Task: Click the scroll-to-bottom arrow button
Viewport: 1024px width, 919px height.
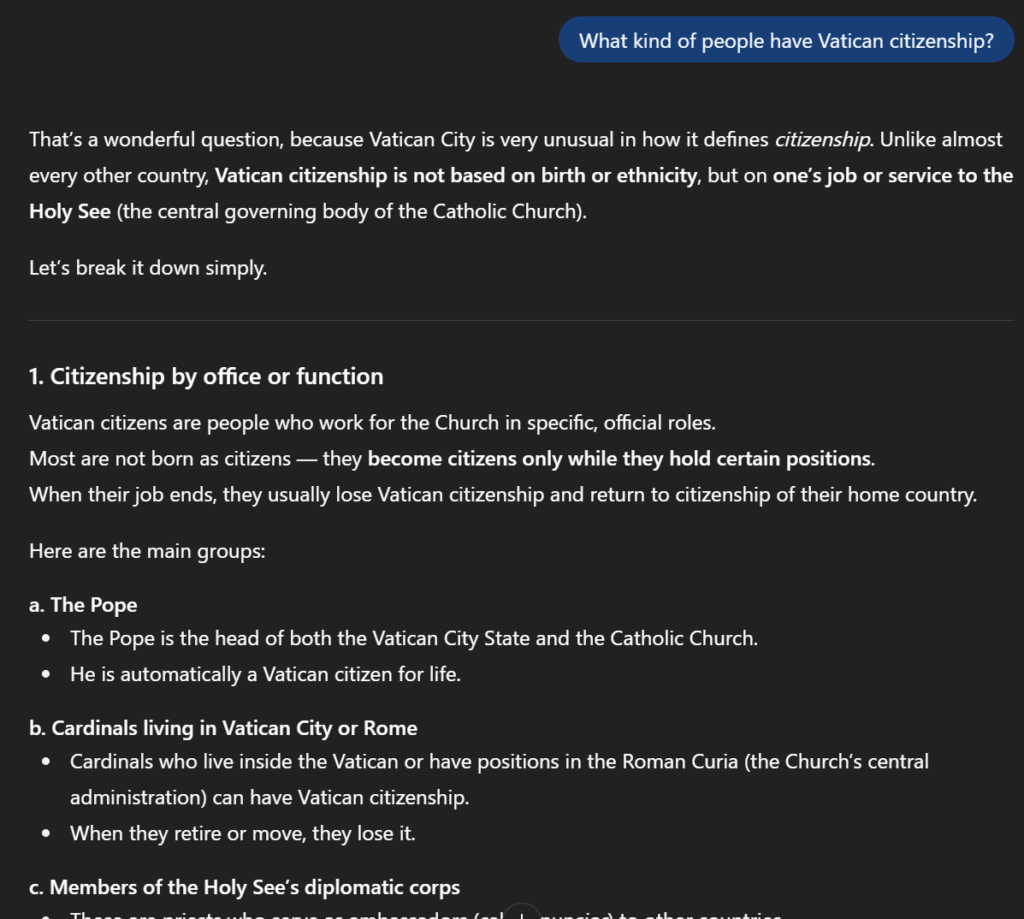Action: click(522, 912)
